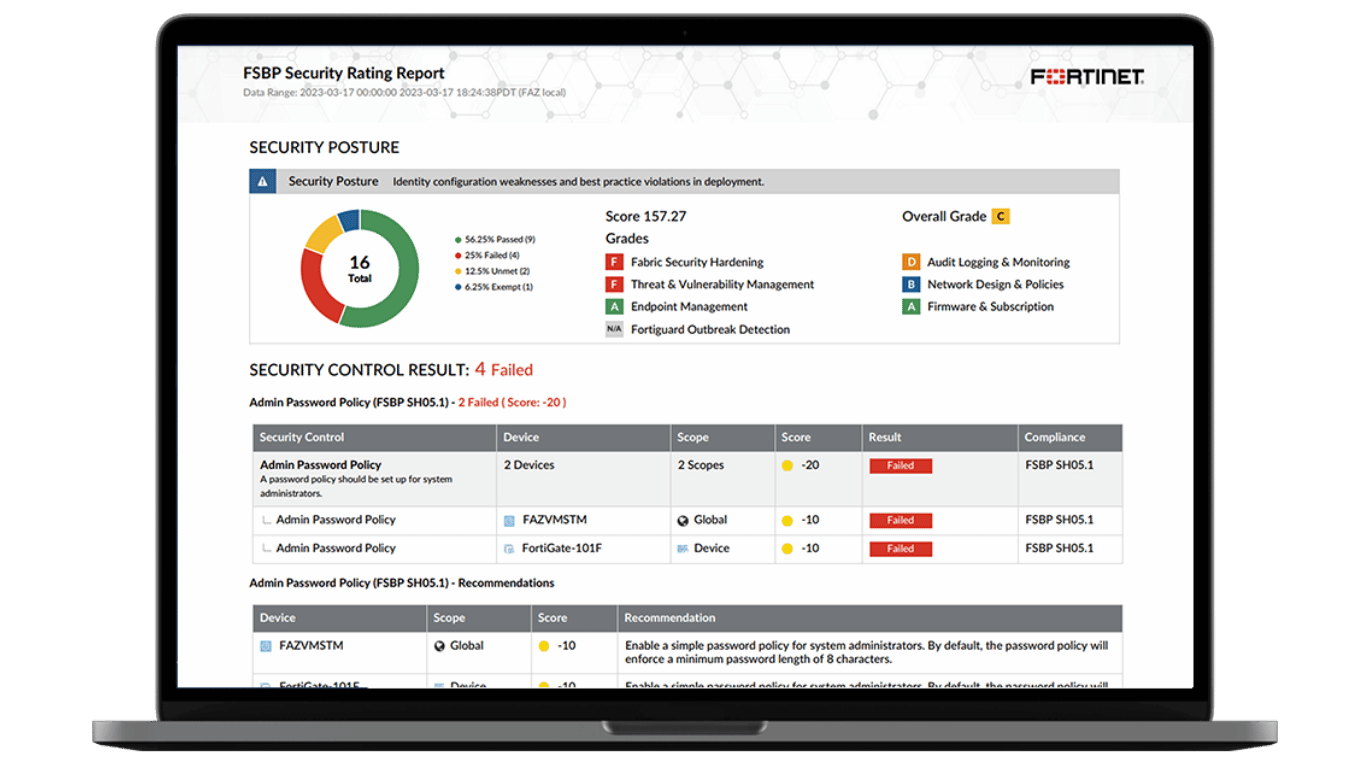The width and height of the screenshot is (1368, 768).
Task: Click the Fortinet logo in the header
Action: tap(1087, 77)
